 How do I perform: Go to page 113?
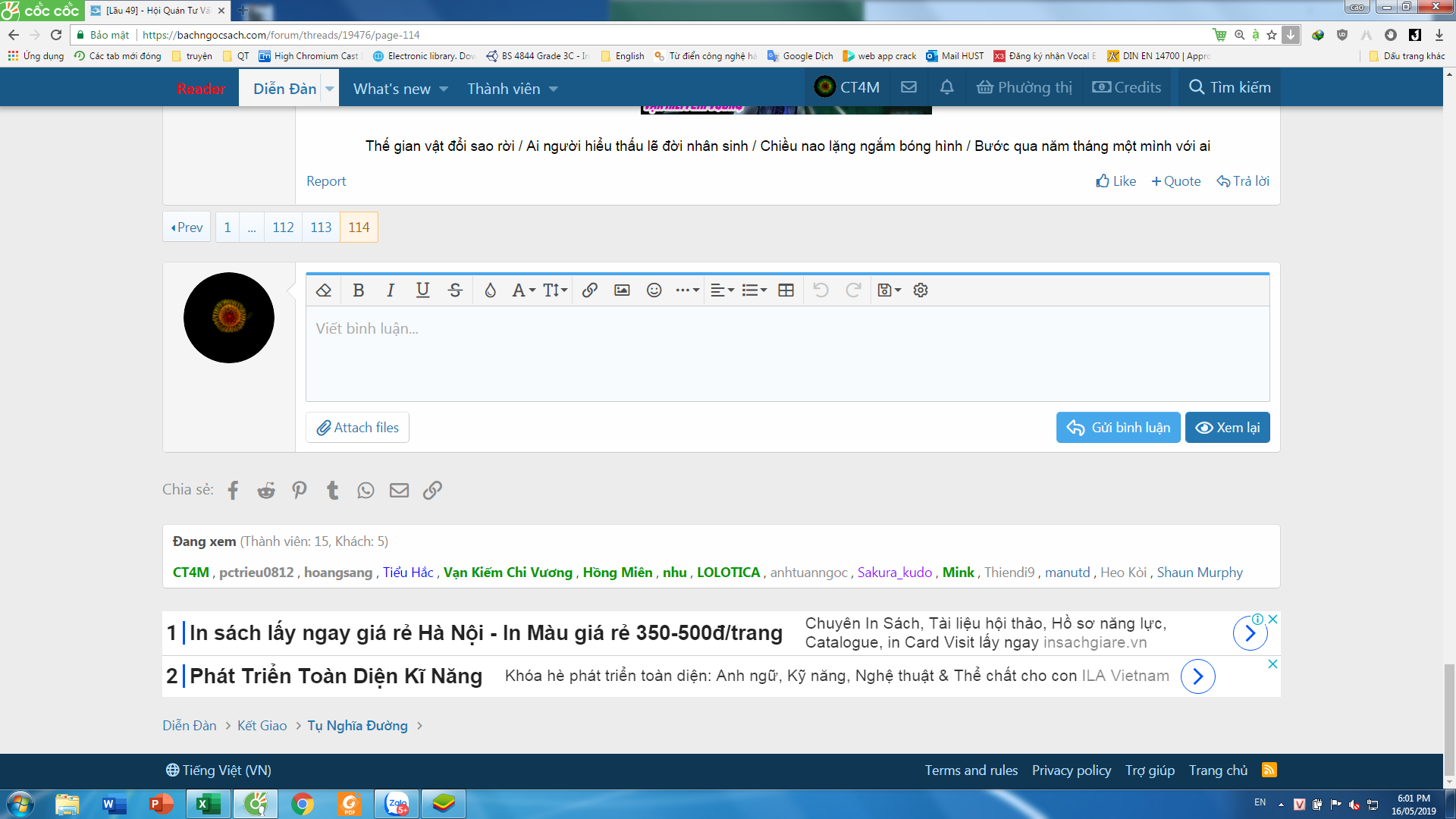[321, 227]
